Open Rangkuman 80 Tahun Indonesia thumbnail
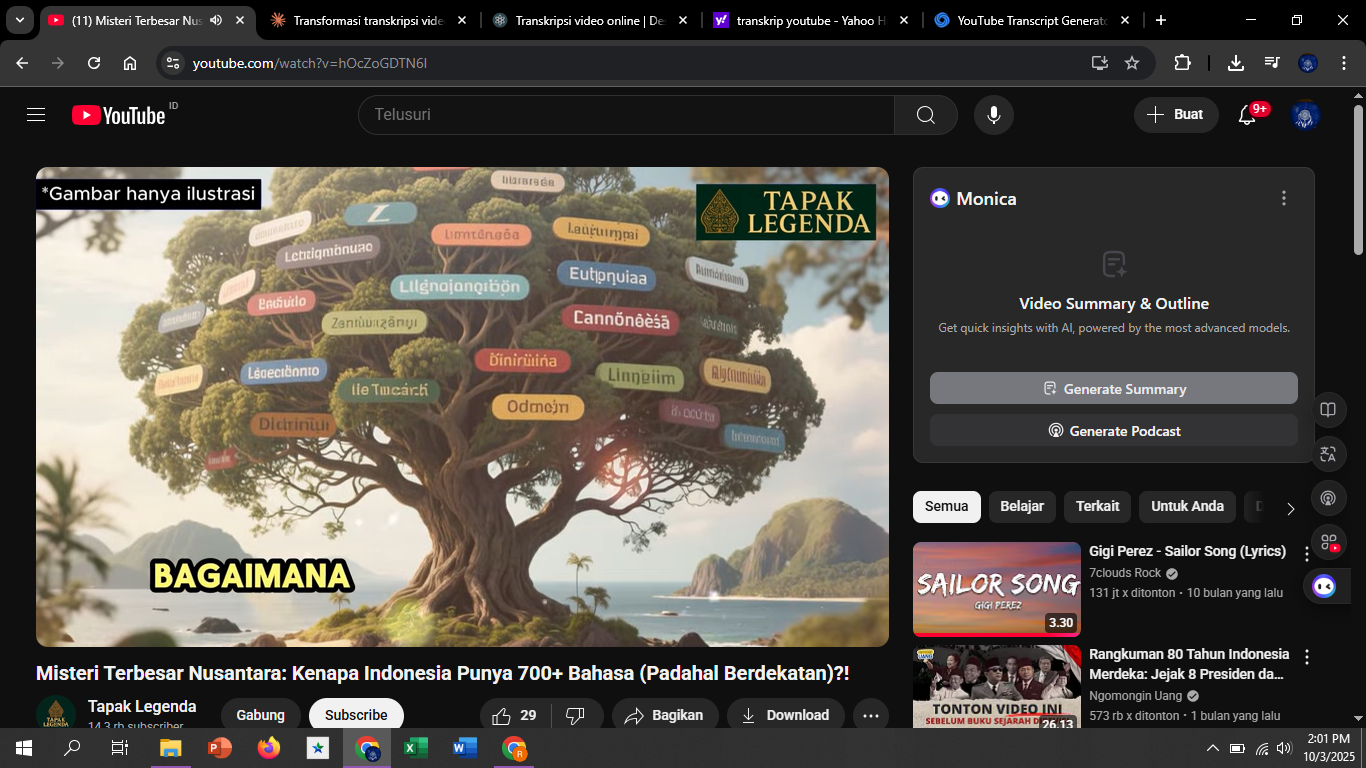This screenshot has width=1366, height=768. [997, 687]
